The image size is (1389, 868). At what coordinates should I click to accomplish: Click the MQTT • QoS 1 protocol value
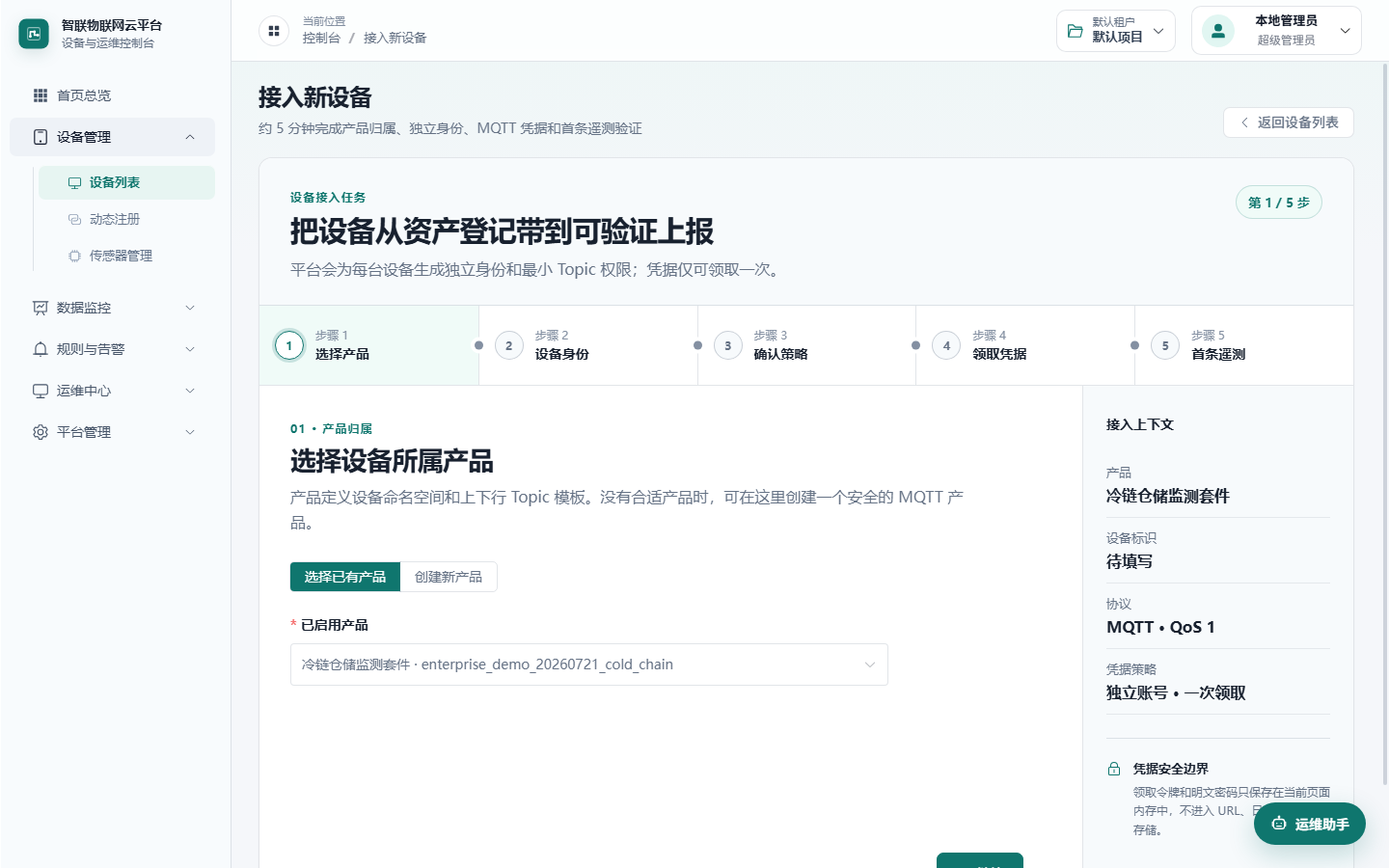pos(1160,627)
